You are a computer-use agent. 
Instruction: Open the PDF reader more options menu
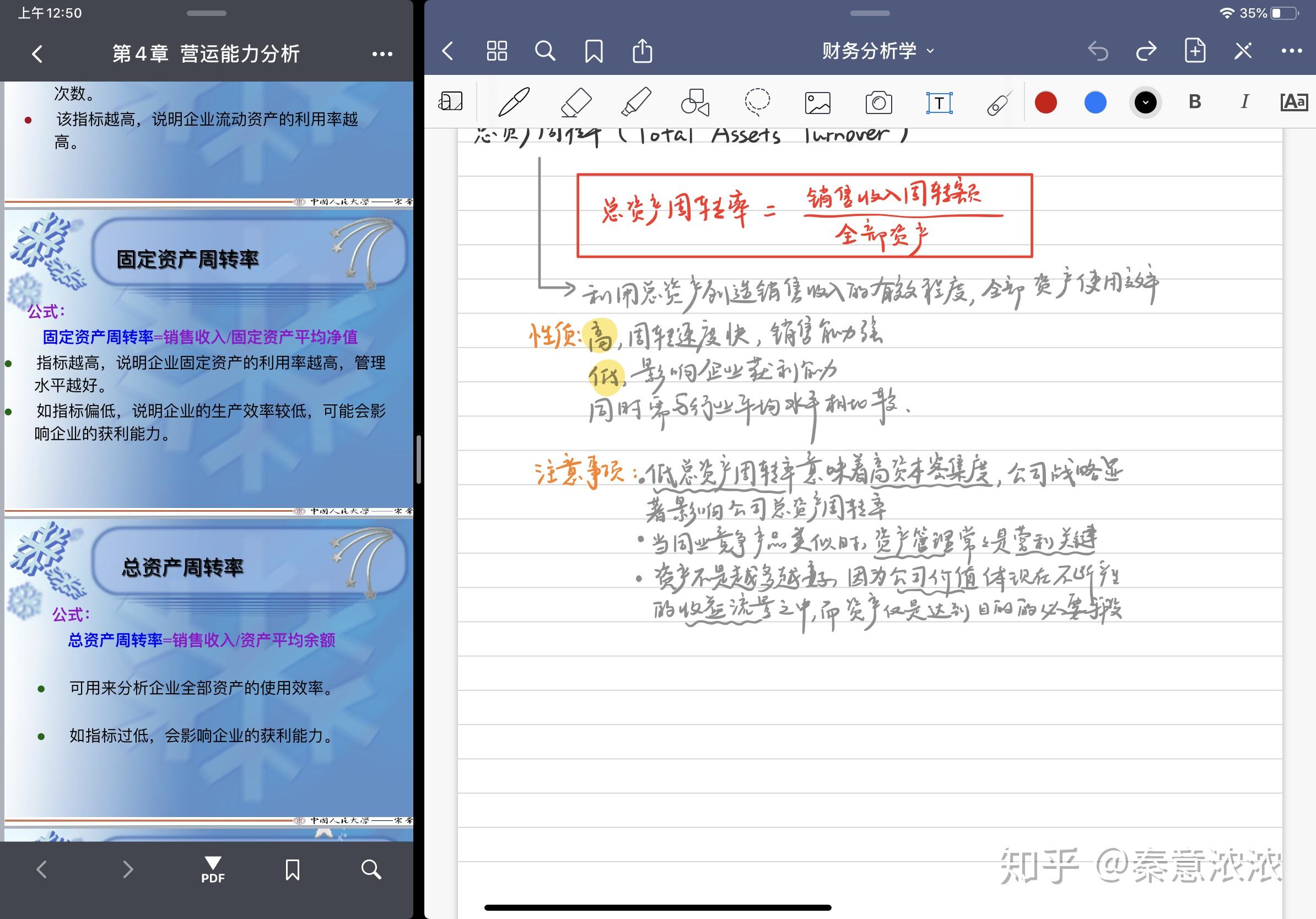click(x=382, y=54)
